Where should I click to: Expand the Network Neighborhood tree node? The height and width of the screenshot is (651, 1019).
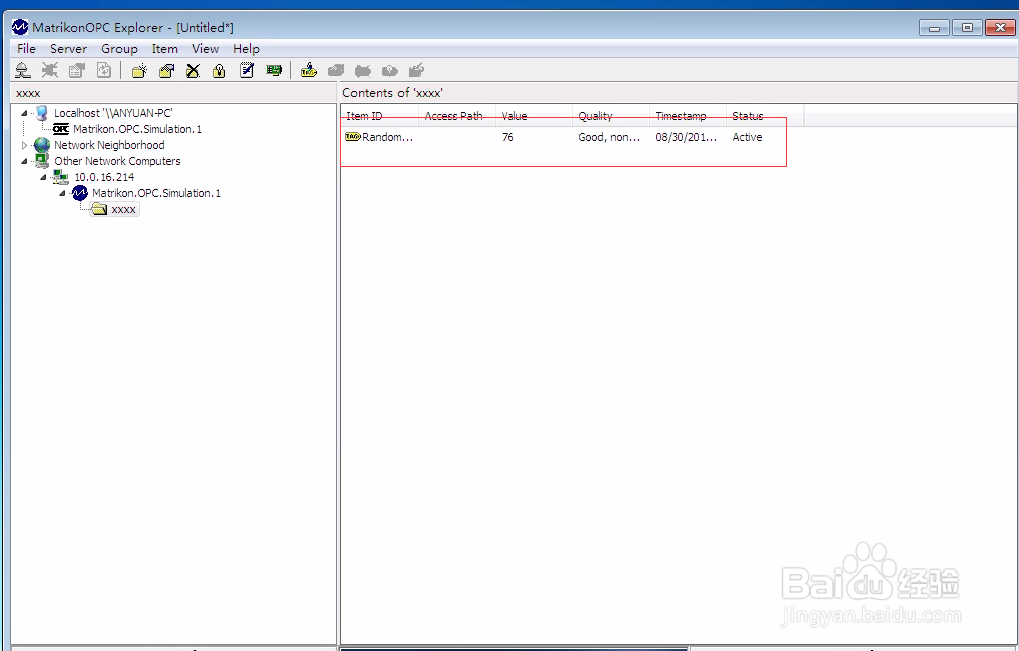point(23,144)
